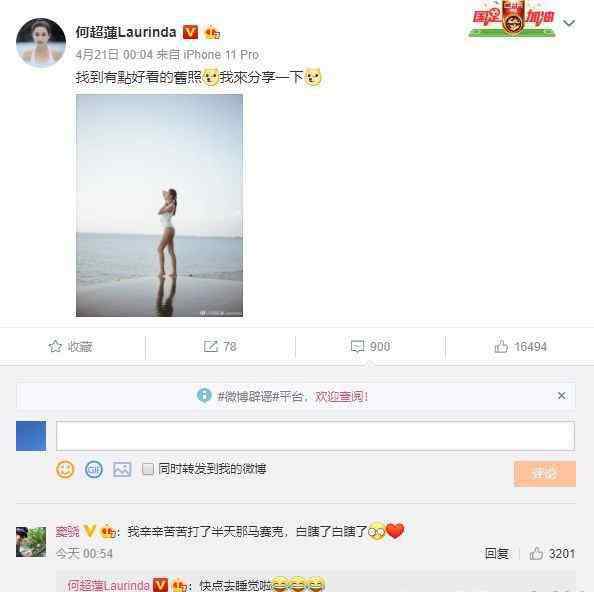
Task: Enable 同时转发到我的微博 checkbox
Action: click(148, 469)
